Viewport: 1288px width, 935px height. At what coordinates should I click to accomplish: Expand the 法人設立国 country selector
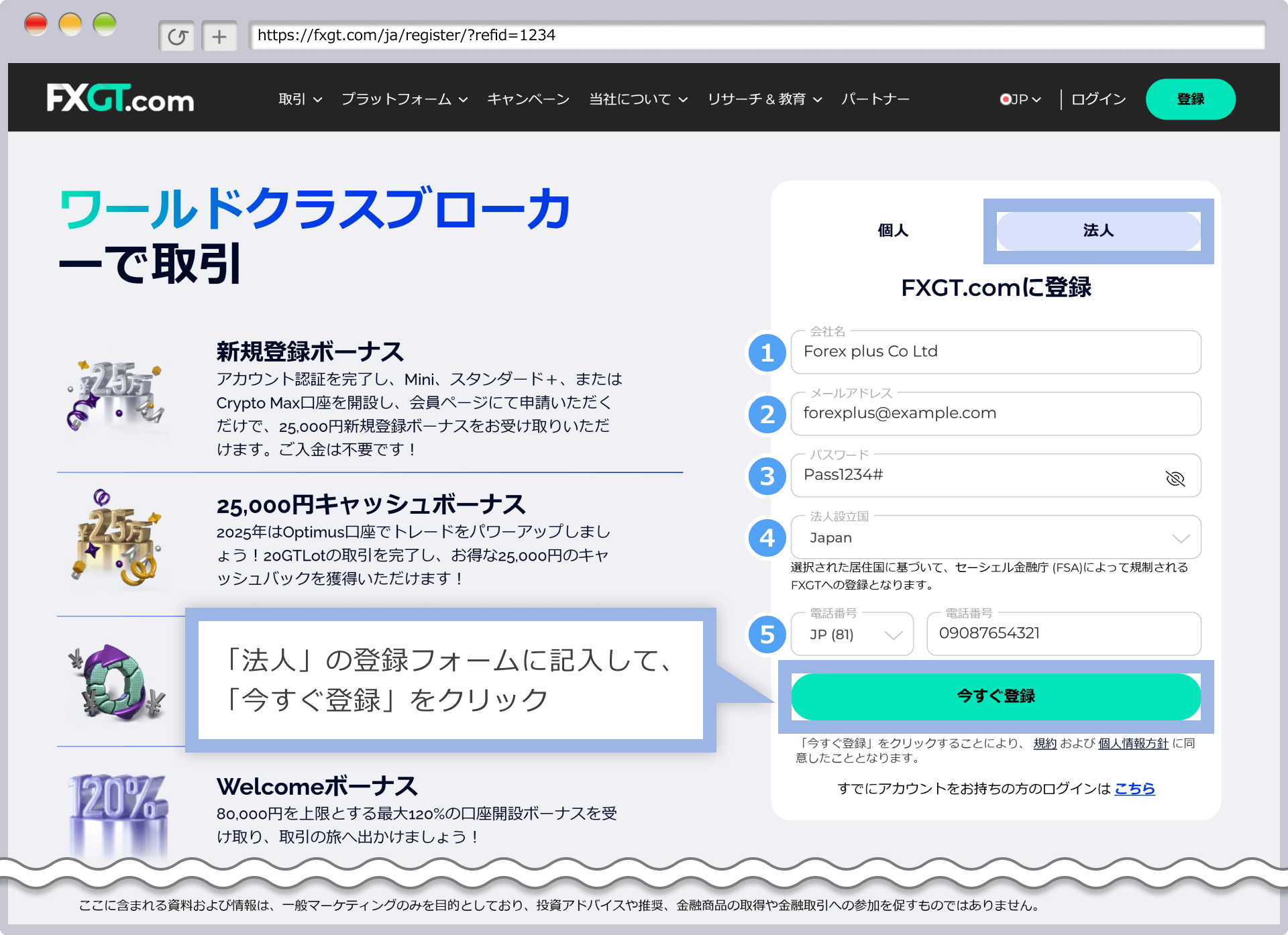[x=1180, y=537]
